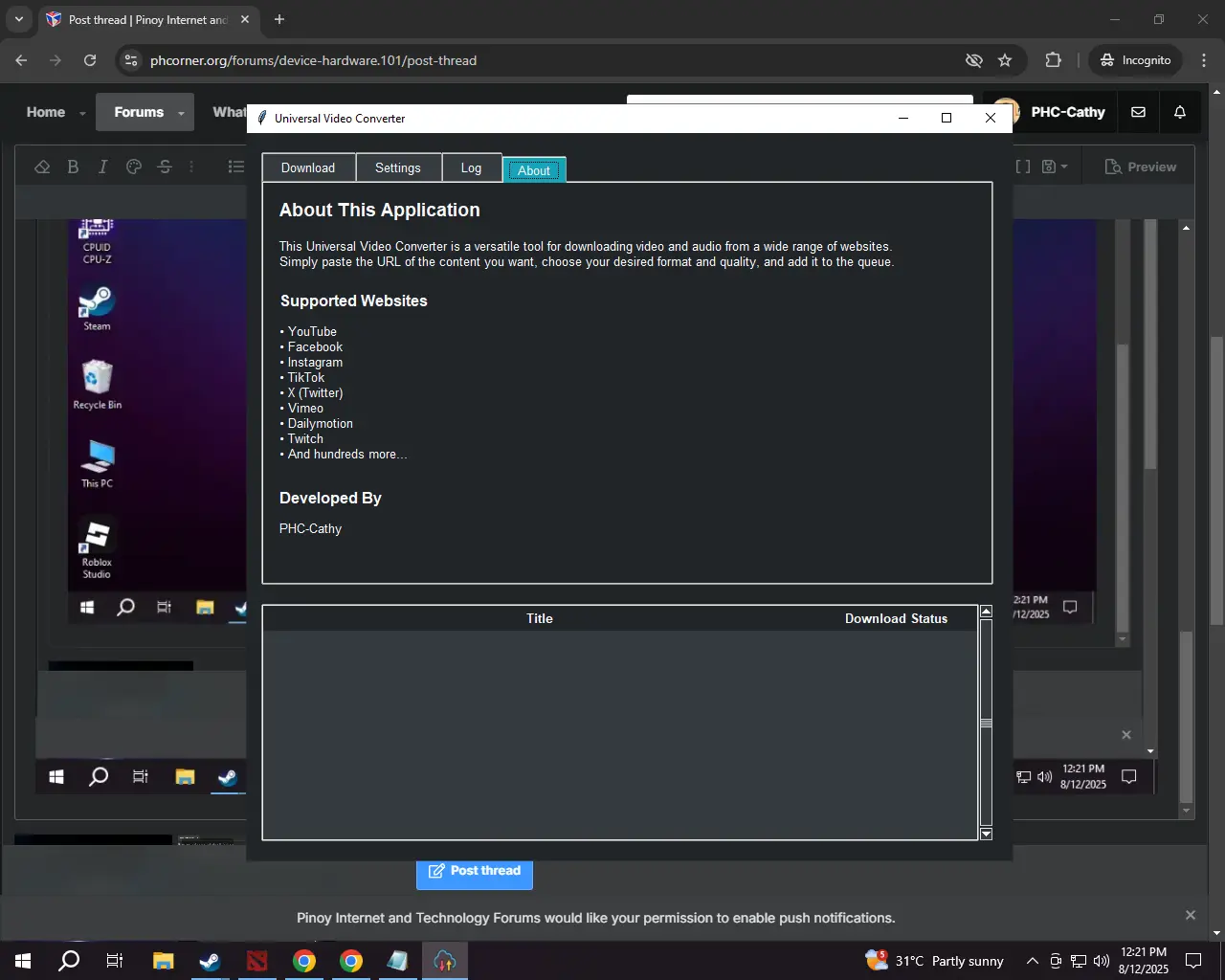Click the Post thread button

(475, 871)
